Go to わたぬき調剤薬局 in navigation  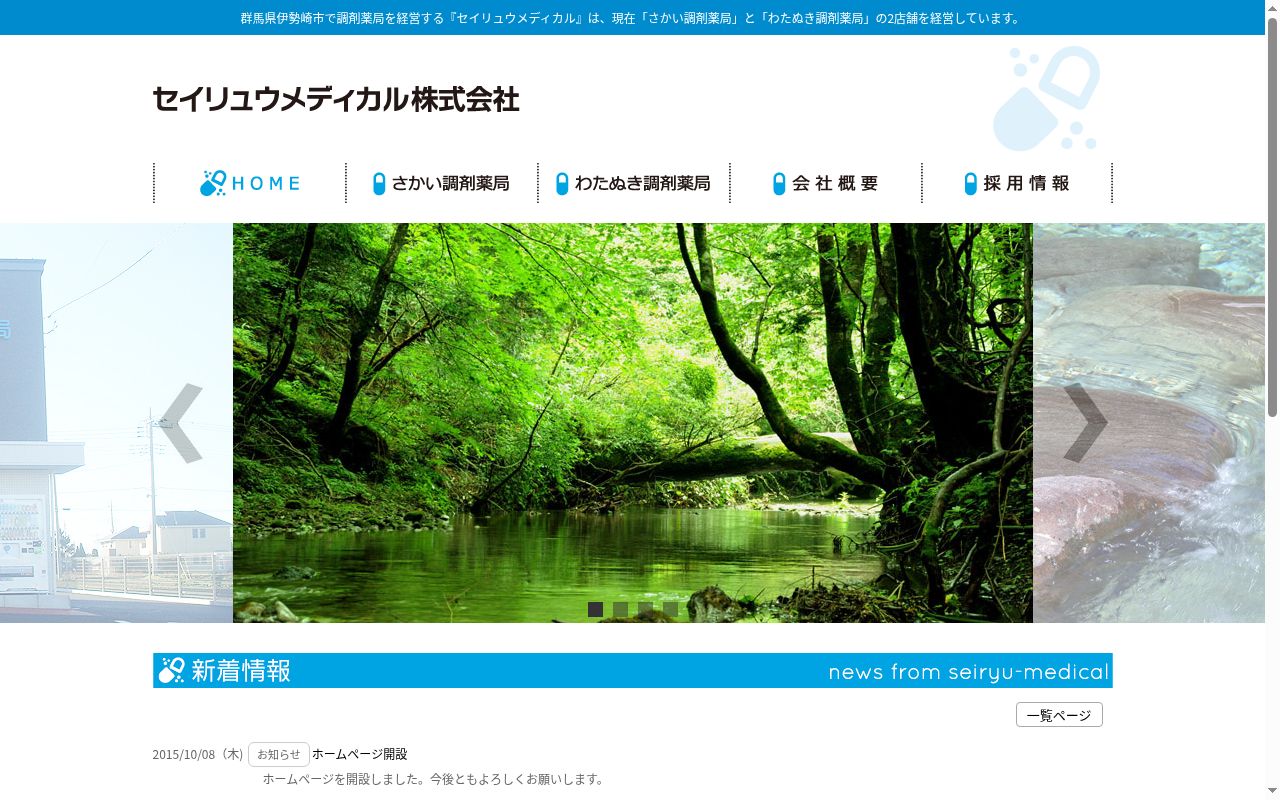tap(634, 183)
